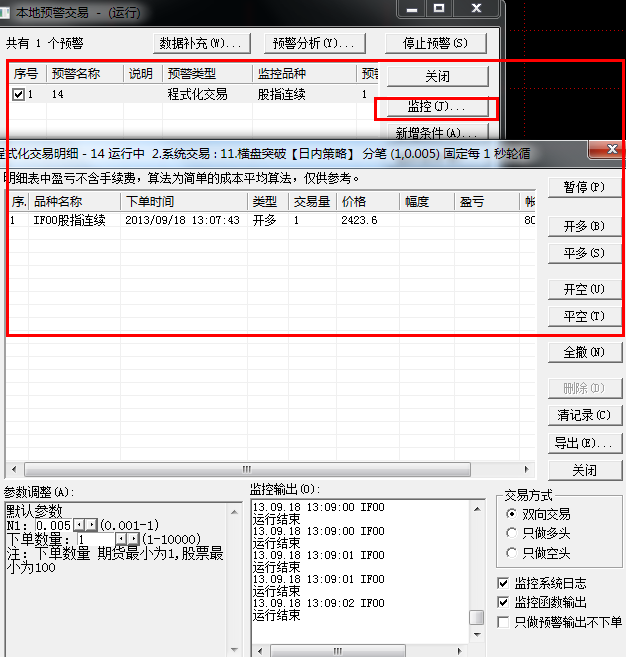This screenshot has height=657, width=626.
Task: Minimize the 本地预警交易 window
Action: pos(412,8)
